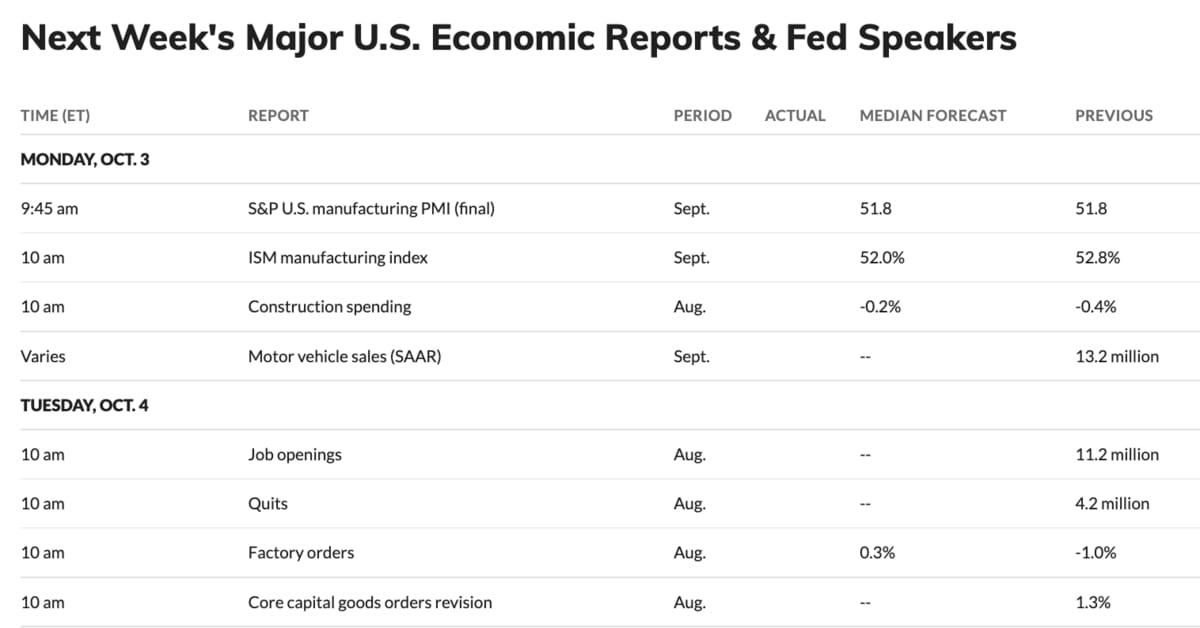Click the page title about Economic Reports

518,38
